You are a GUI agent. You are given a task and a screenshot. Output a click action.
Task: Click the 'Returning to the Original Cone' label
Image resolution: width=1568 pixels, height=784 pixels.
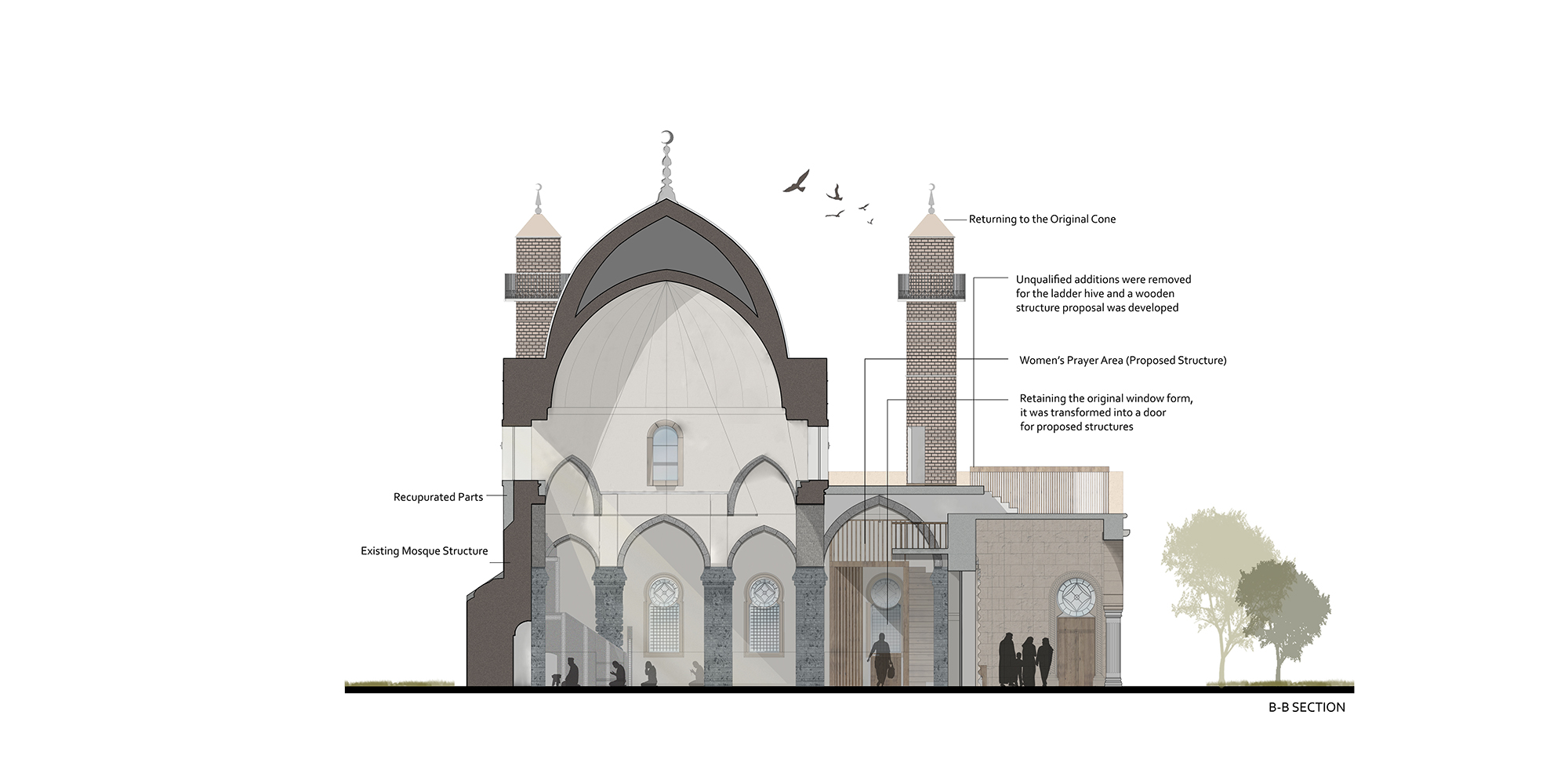point(1042,220)
